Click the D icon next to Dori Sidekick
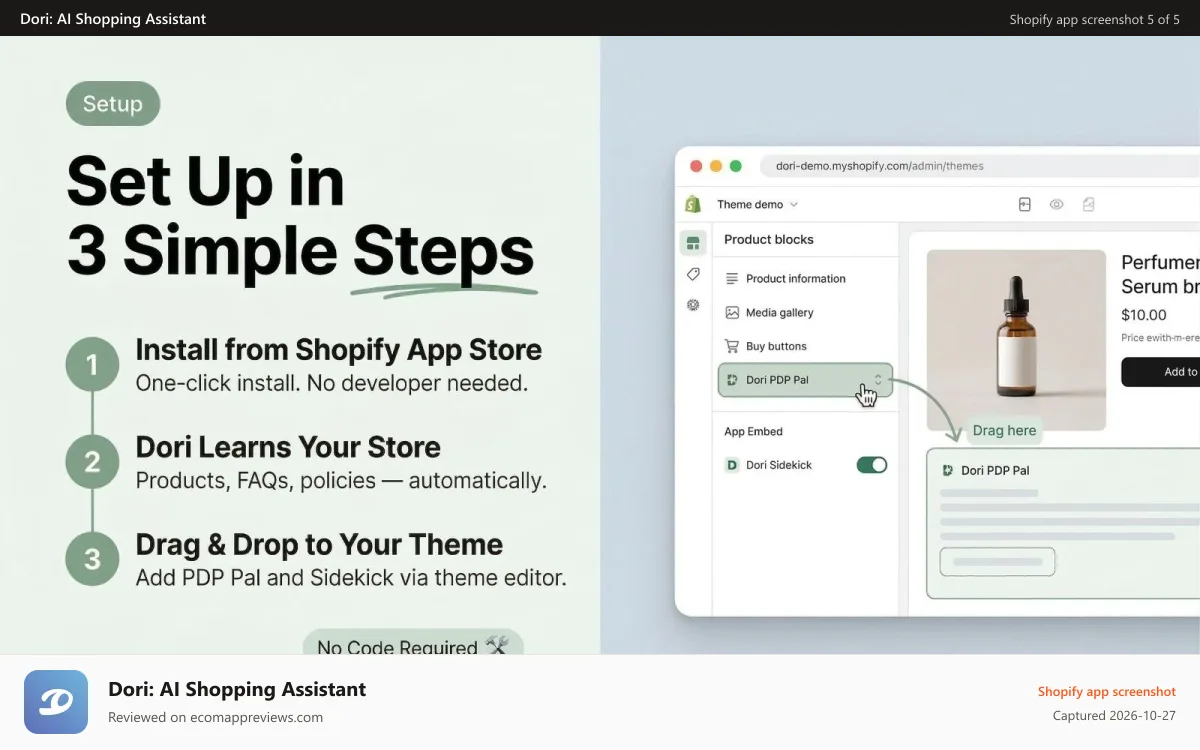The height and width of the screenshot is (750, 1200). point(732,465)
